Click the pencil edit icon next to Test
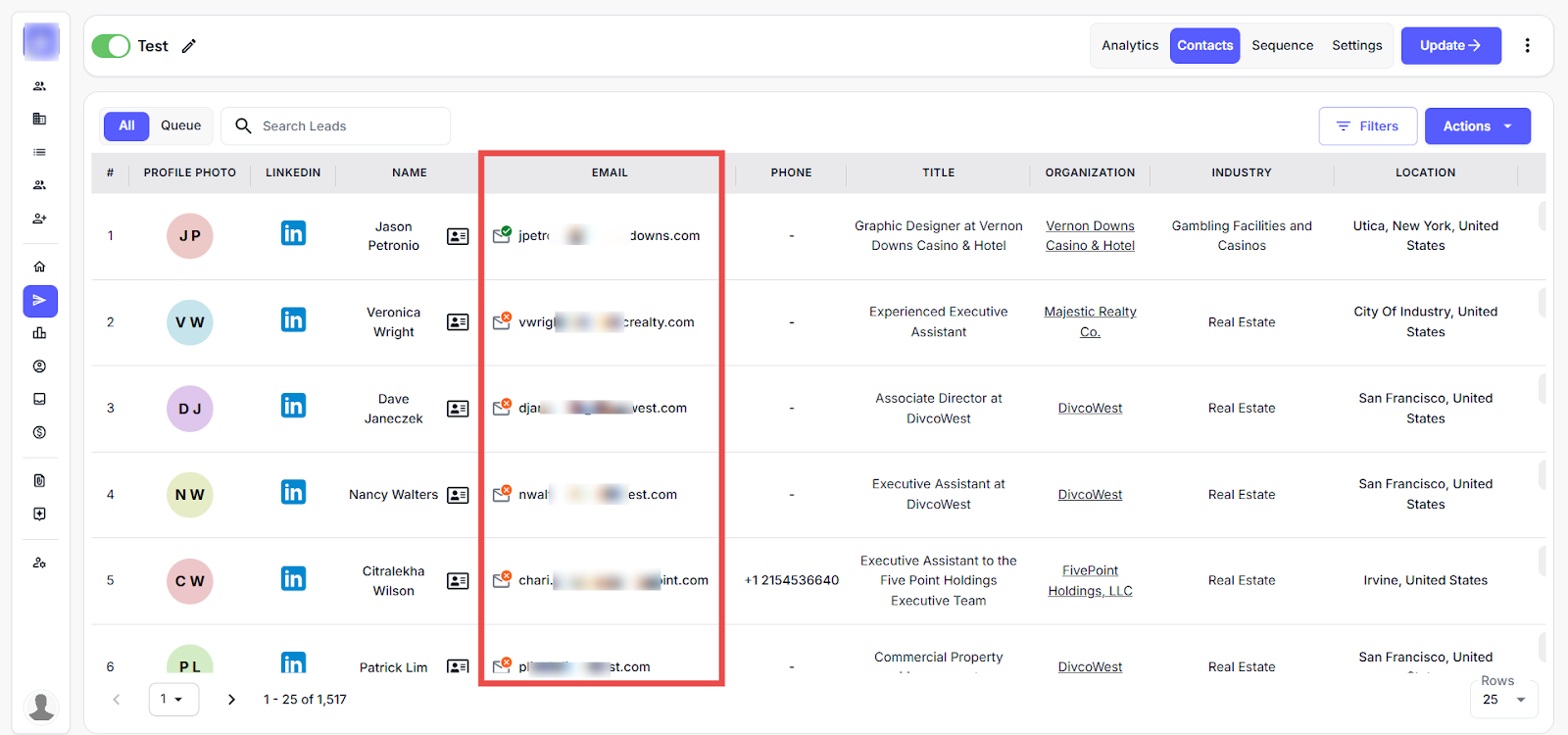The height and width of the screenshot is (735, 1568). click(189, 46)
